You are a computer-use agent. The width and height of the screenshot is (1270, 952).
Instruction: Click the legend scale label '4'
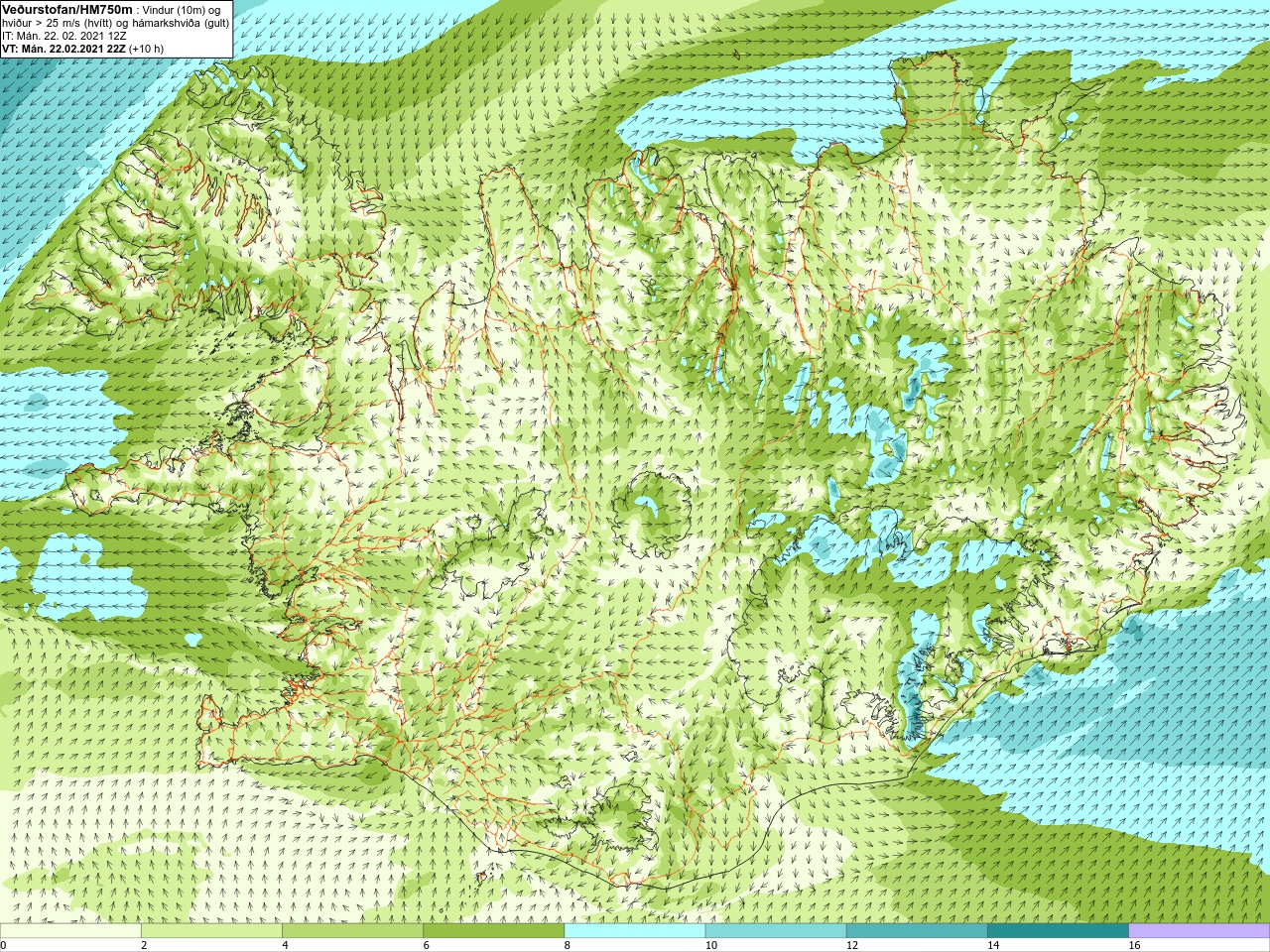point(285,945)
